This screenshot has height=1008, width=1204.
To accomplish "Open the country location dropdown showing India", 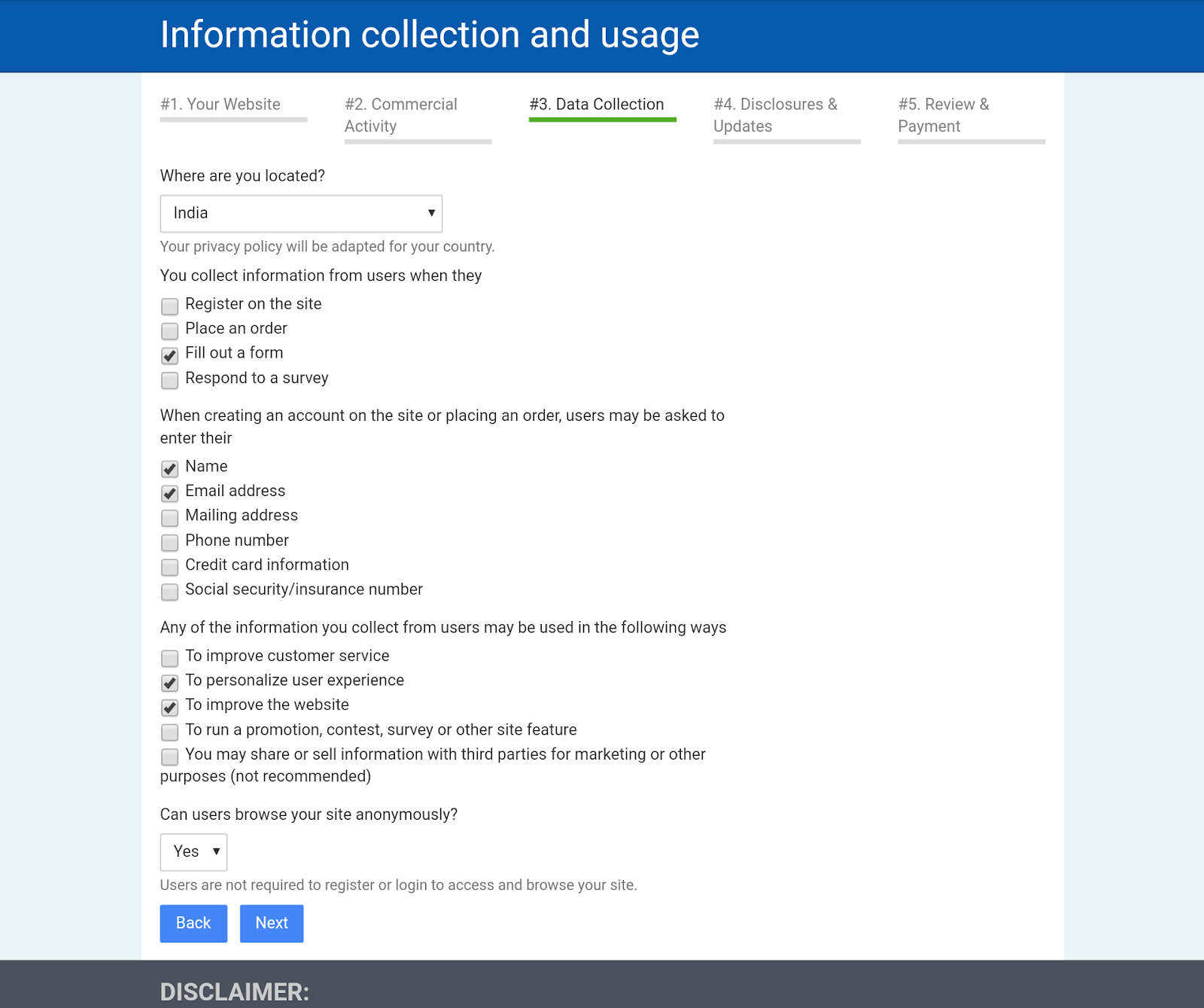I will point(301,214).
